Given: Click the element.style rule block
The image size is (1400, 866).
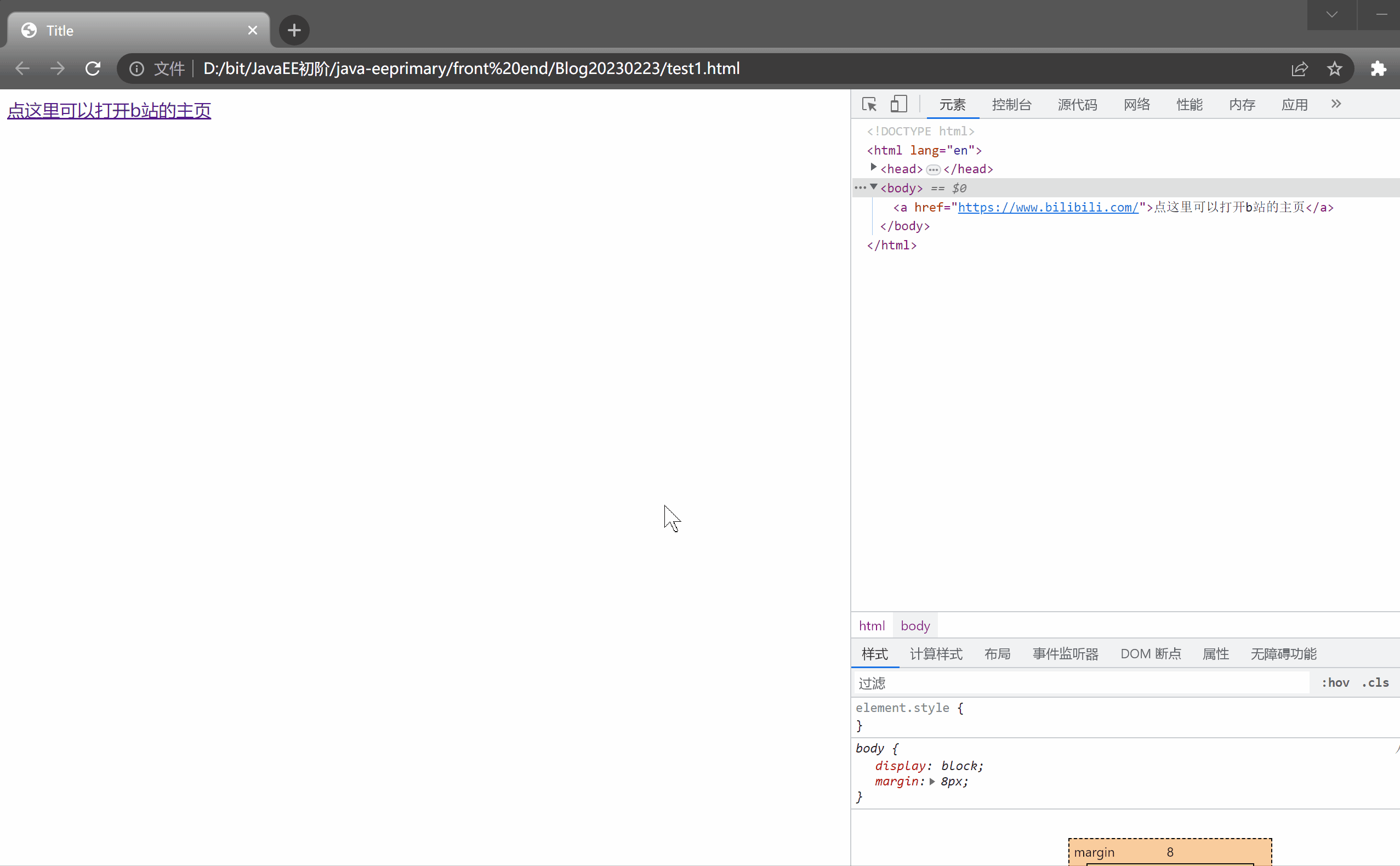Looking at the screenshot, I should click(x=1125, y=716).
